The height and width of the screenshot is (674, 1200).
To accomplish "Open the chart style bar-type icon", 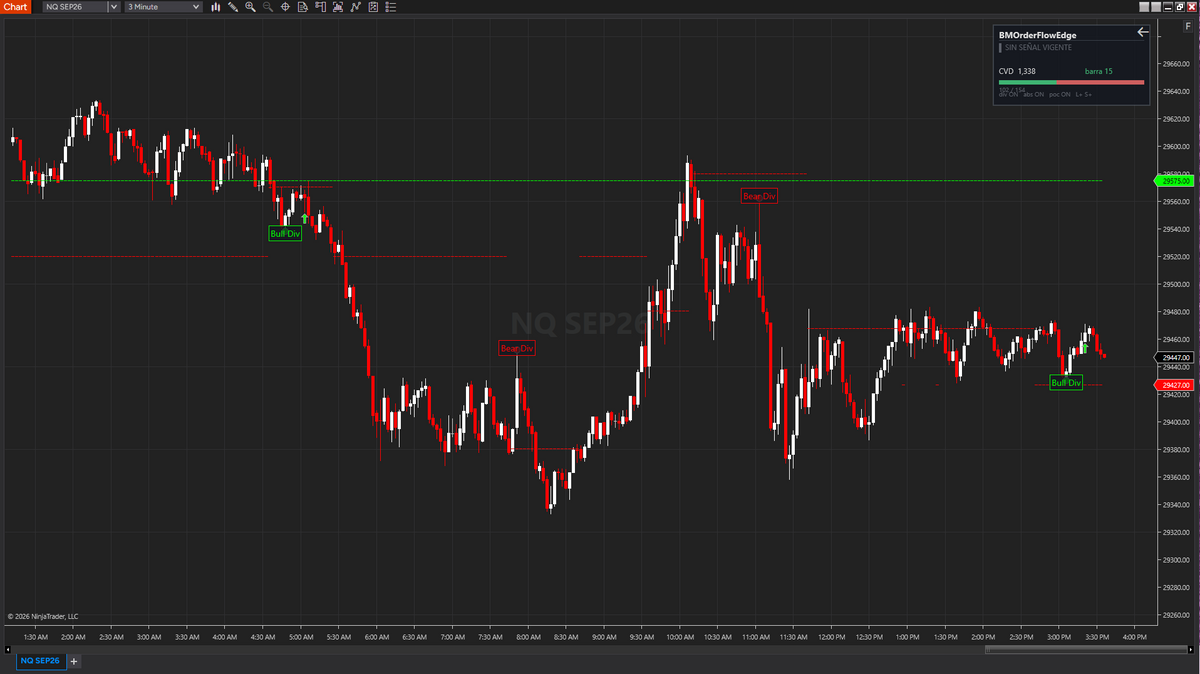I will [x=216, y=7].
